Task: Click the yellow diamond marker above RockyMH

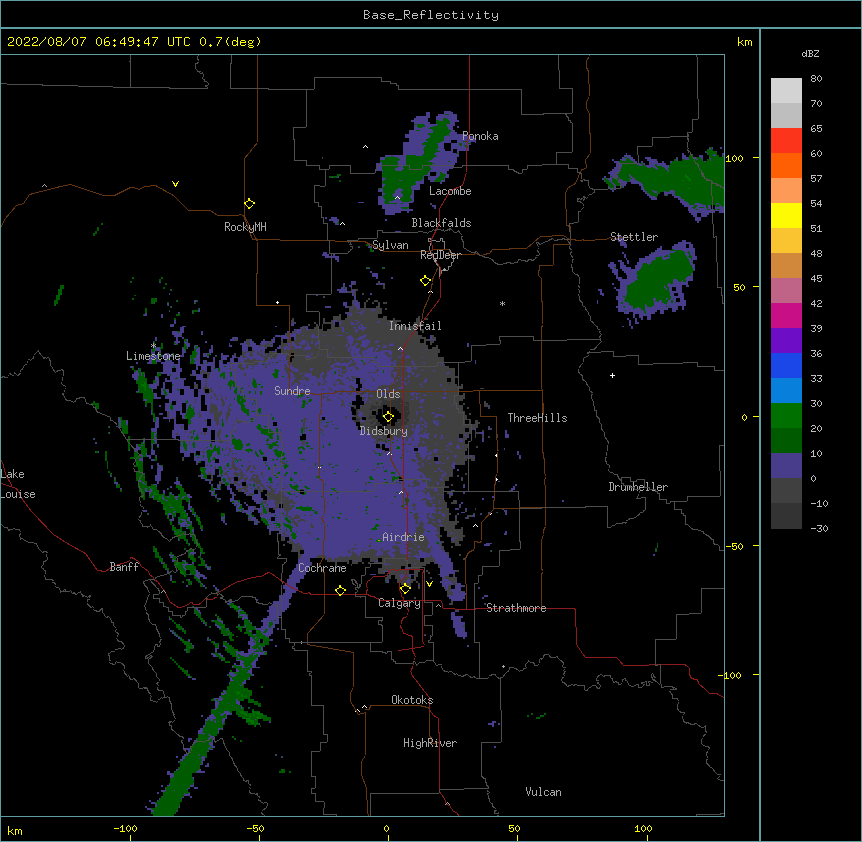Action: (x=249, y=204)
